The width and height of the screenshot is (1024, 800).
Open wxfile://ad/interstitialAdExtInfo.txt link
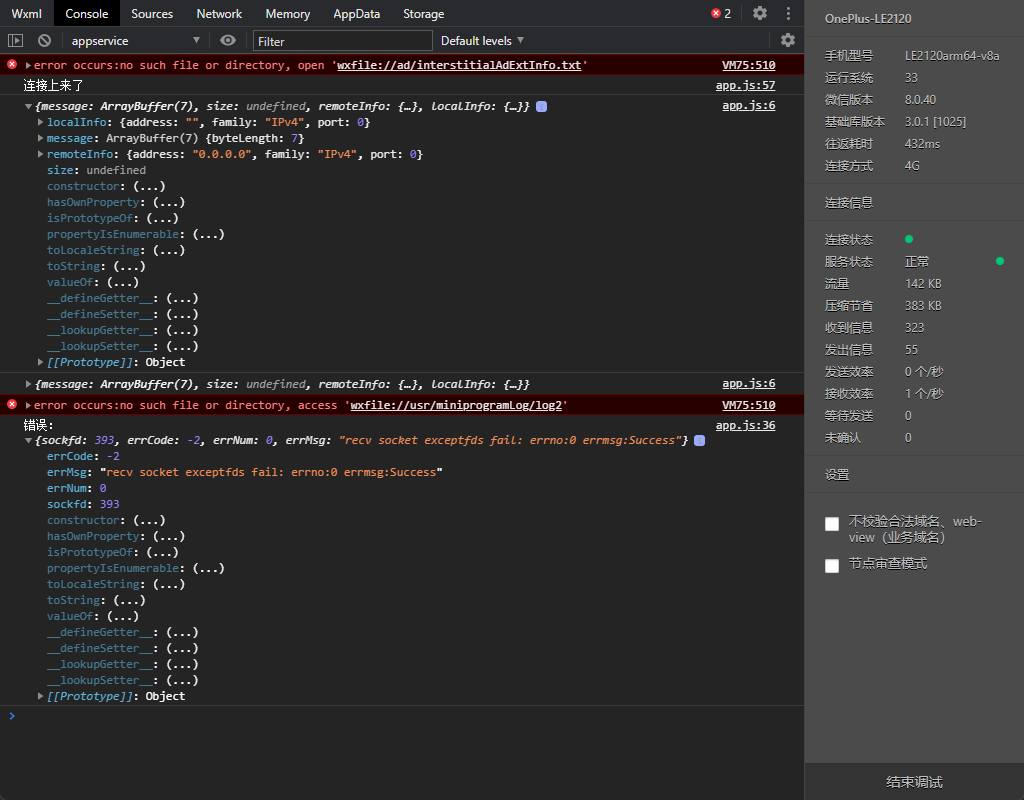[x=459, y=65]
